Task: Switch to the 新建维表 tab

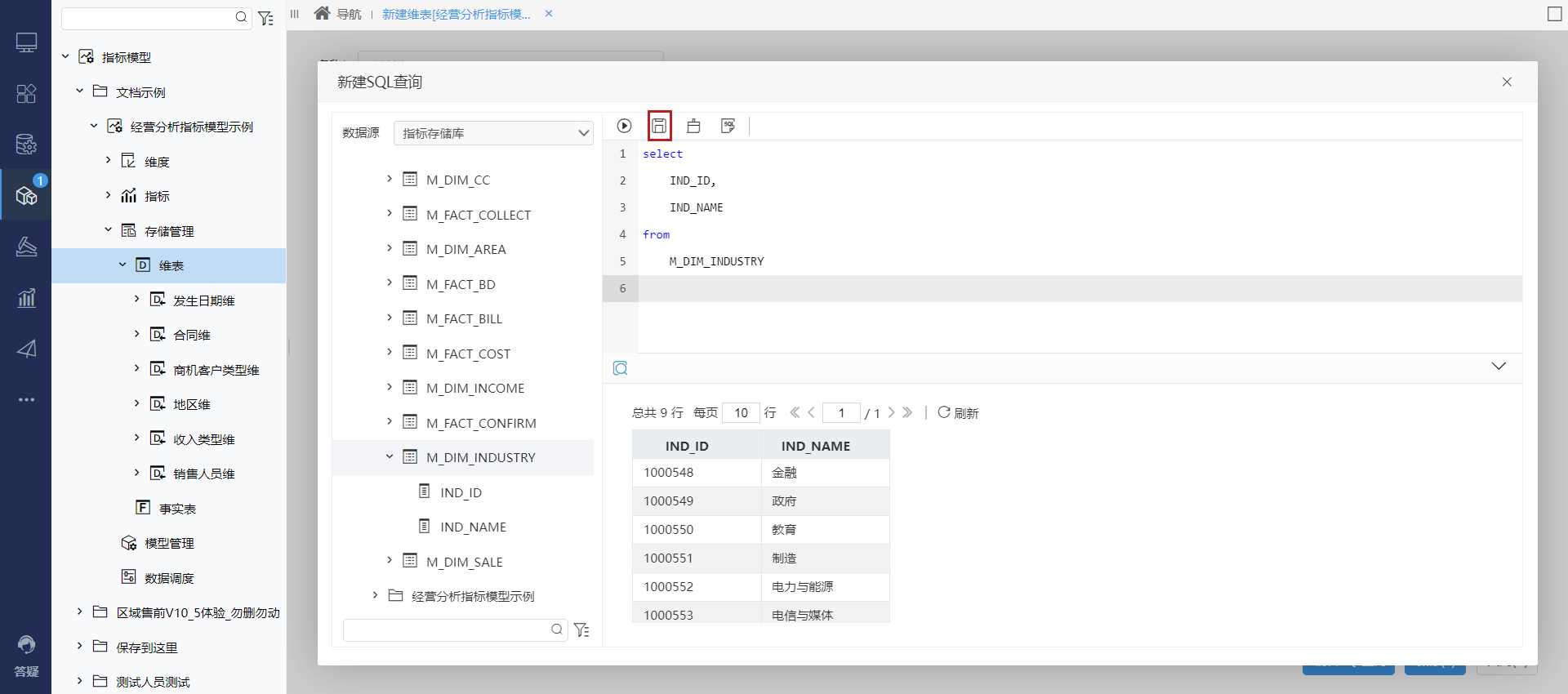Action: coord(457,14)
